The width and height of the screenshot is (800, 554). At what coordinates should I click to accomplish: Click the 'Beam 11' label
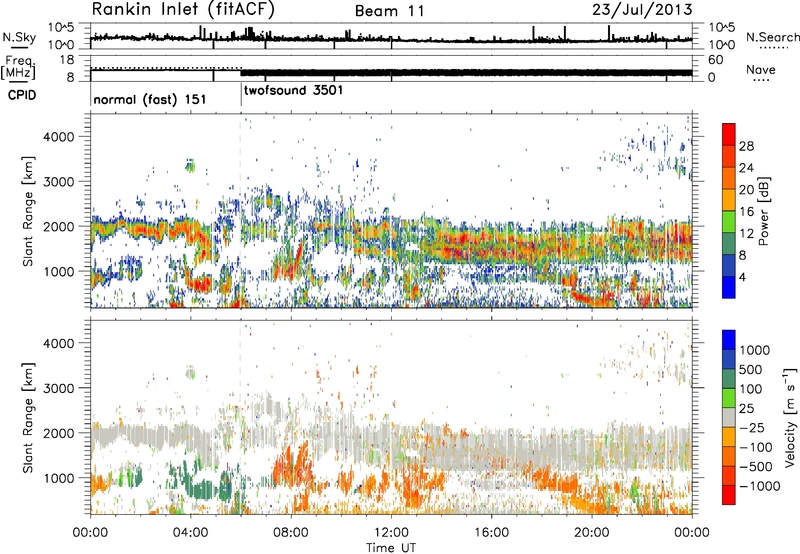point(389,11)
